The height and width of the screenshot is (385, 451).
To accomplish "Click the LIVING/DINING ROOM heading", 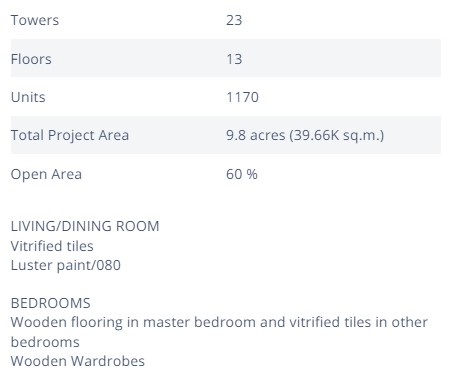I will (x=85, y=226).
